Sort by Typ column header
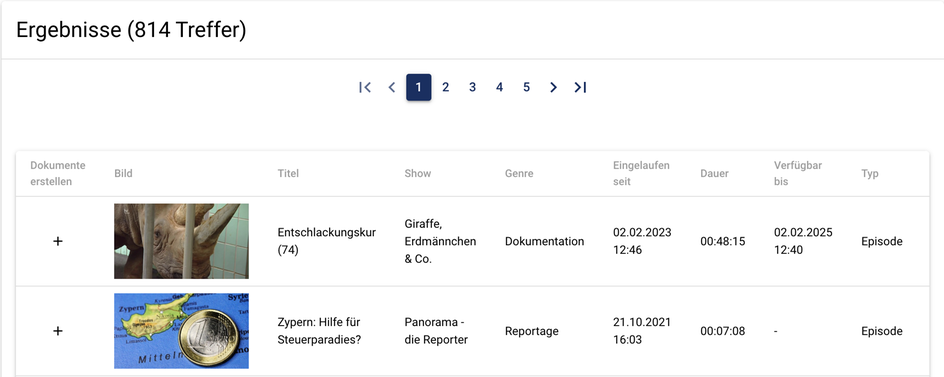The width and height of the screenshot is (944, 377). tap(869, 173)
